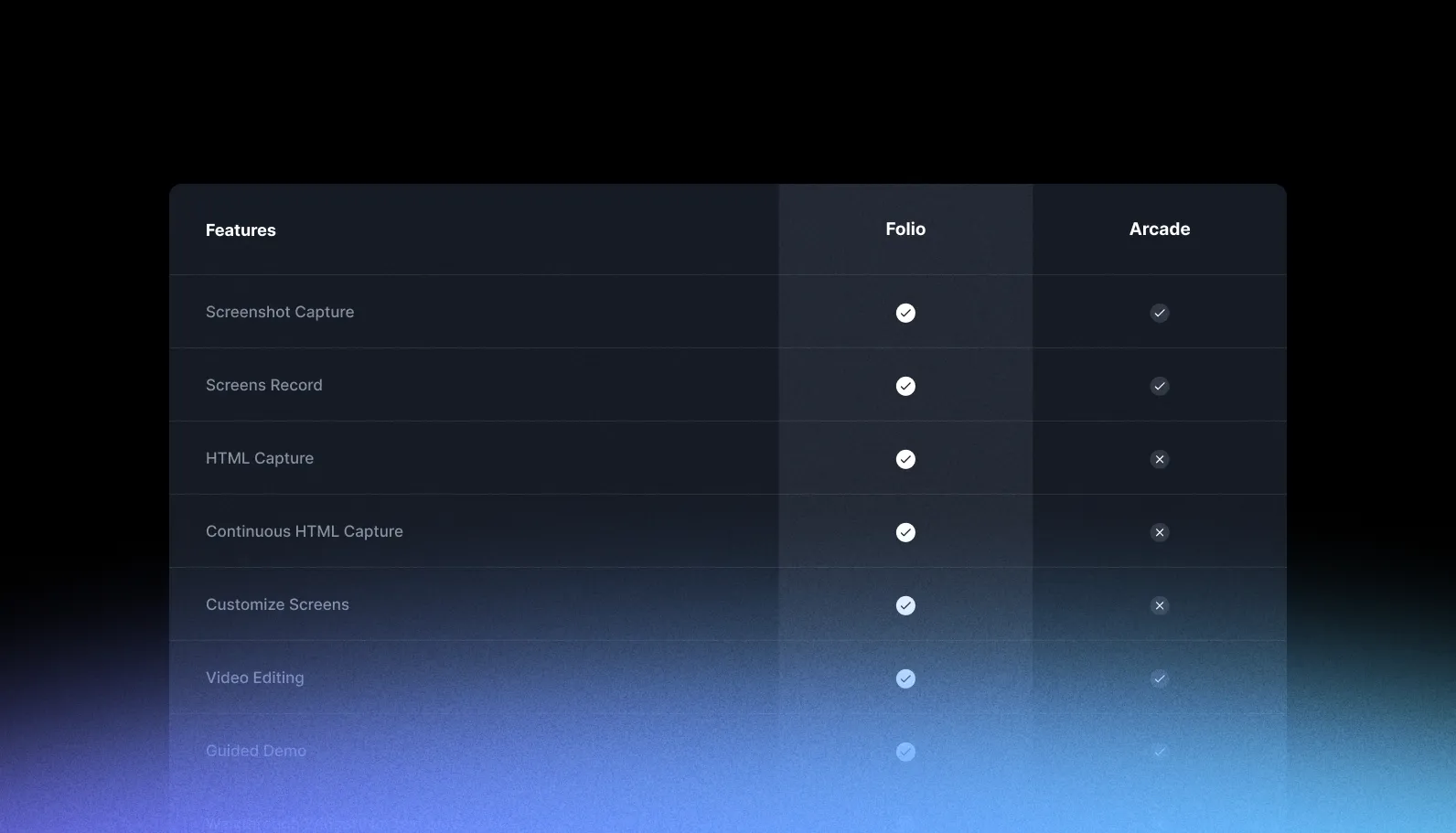1456x833 pixels.
Task: Click Arcade cross icon for HTML Capture row
Action: [1160, 459]
